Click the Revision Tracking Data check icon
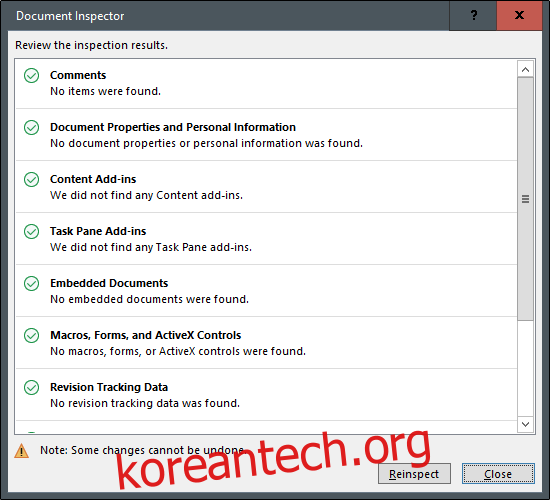The image size is (550, 500). [32, 387]
